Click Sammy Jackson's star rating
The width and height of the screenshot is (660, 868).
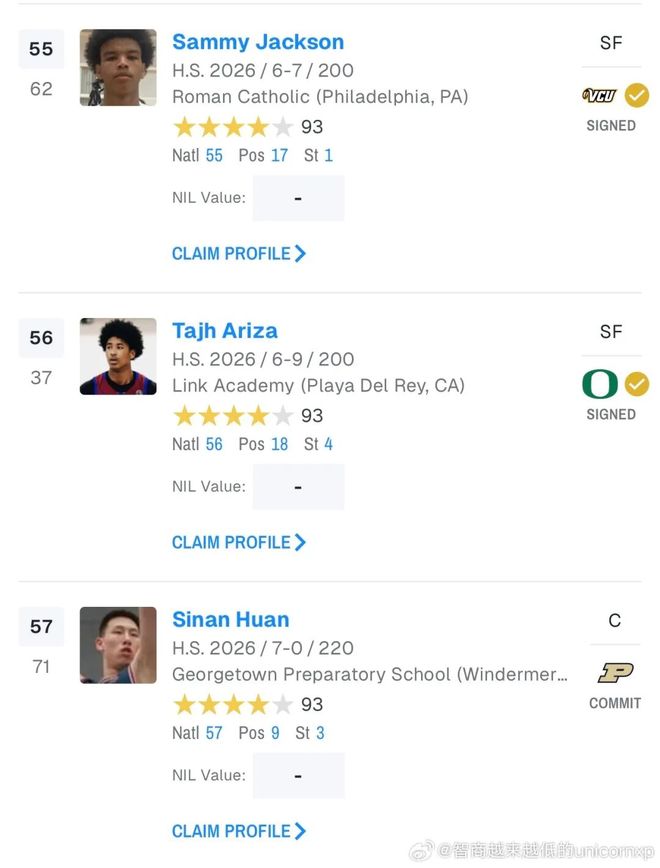click(x=233, y=127)
